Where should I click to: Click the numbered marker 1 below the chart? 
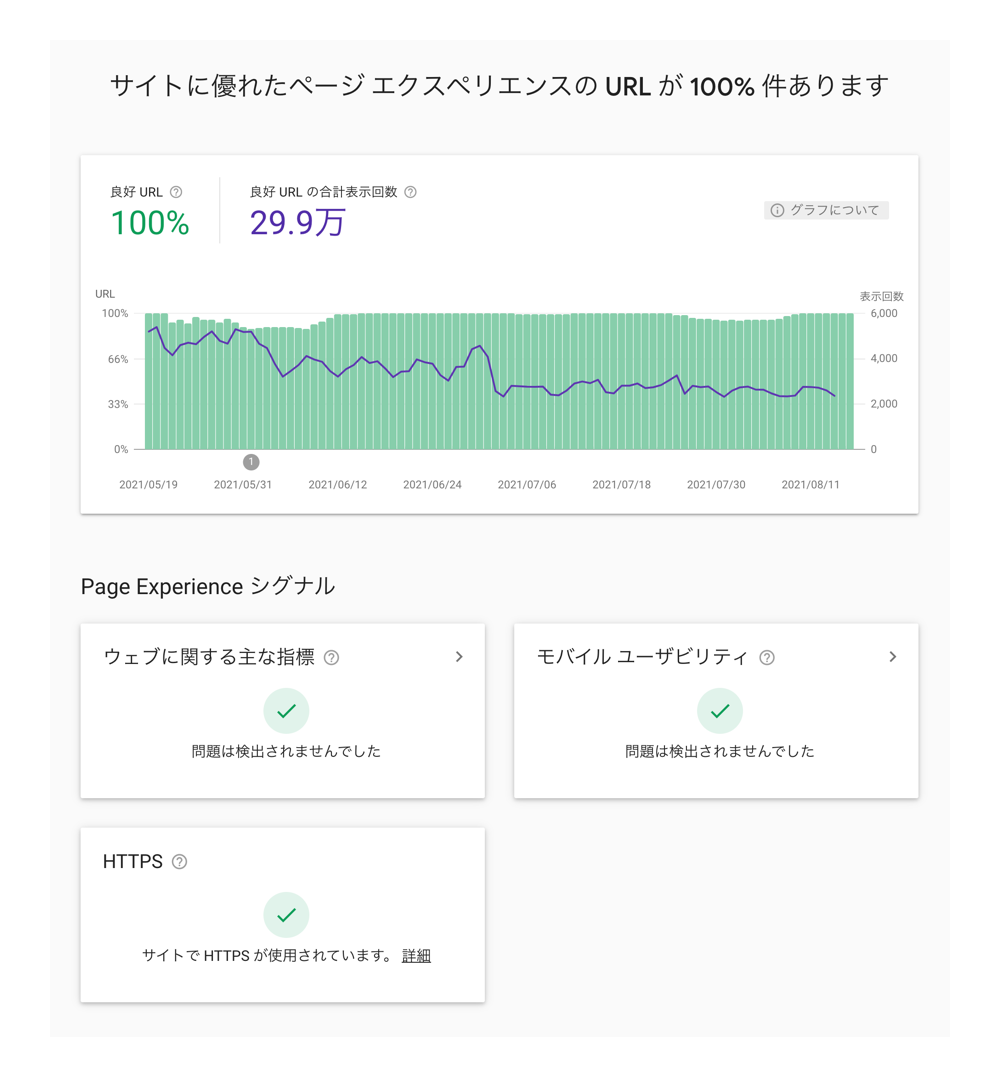click(x=251, y=462)
